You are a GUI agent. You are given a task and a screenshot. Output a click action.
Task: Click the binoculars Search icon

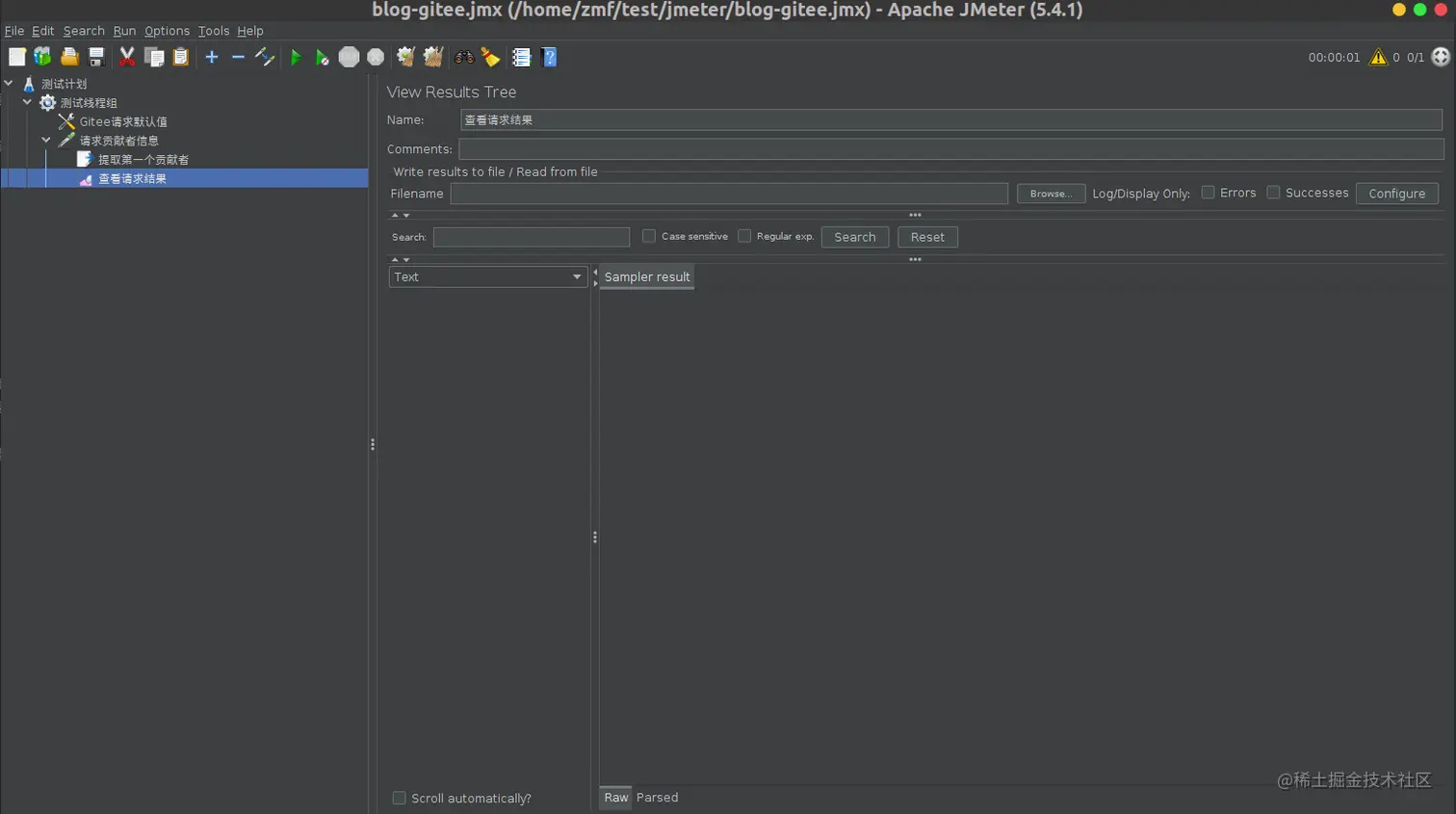tap(464, 57)
